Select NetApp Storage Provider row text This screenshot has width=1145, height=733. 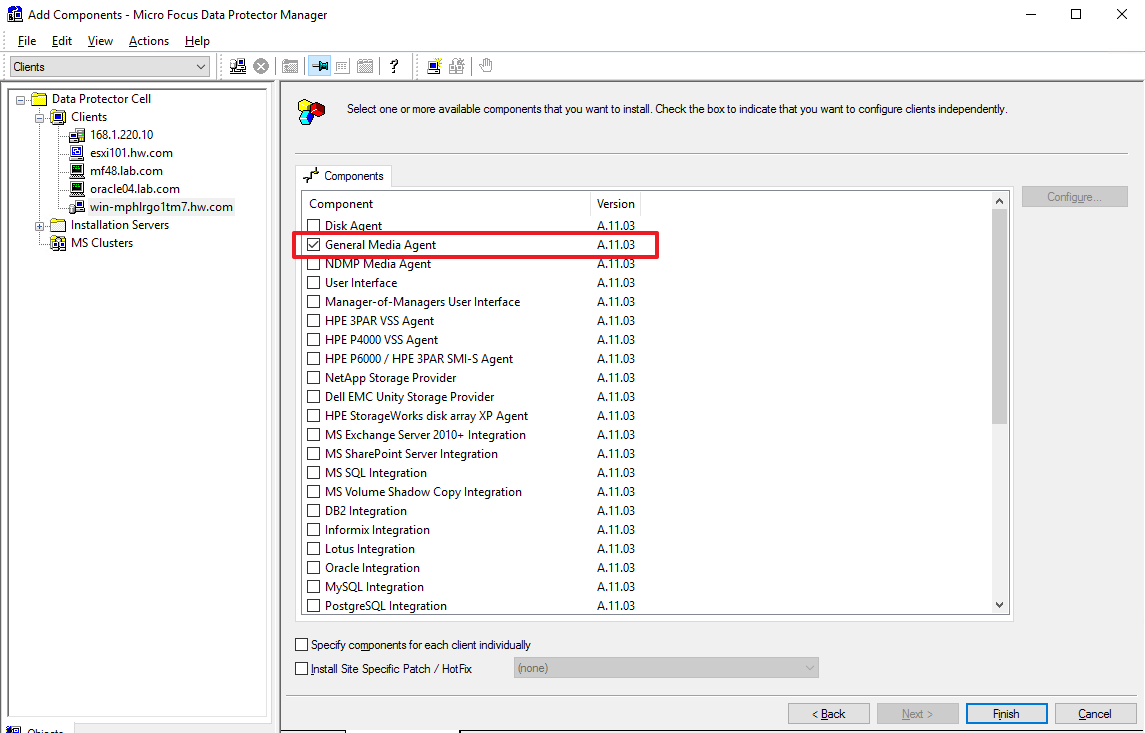(x=391, y=377)
